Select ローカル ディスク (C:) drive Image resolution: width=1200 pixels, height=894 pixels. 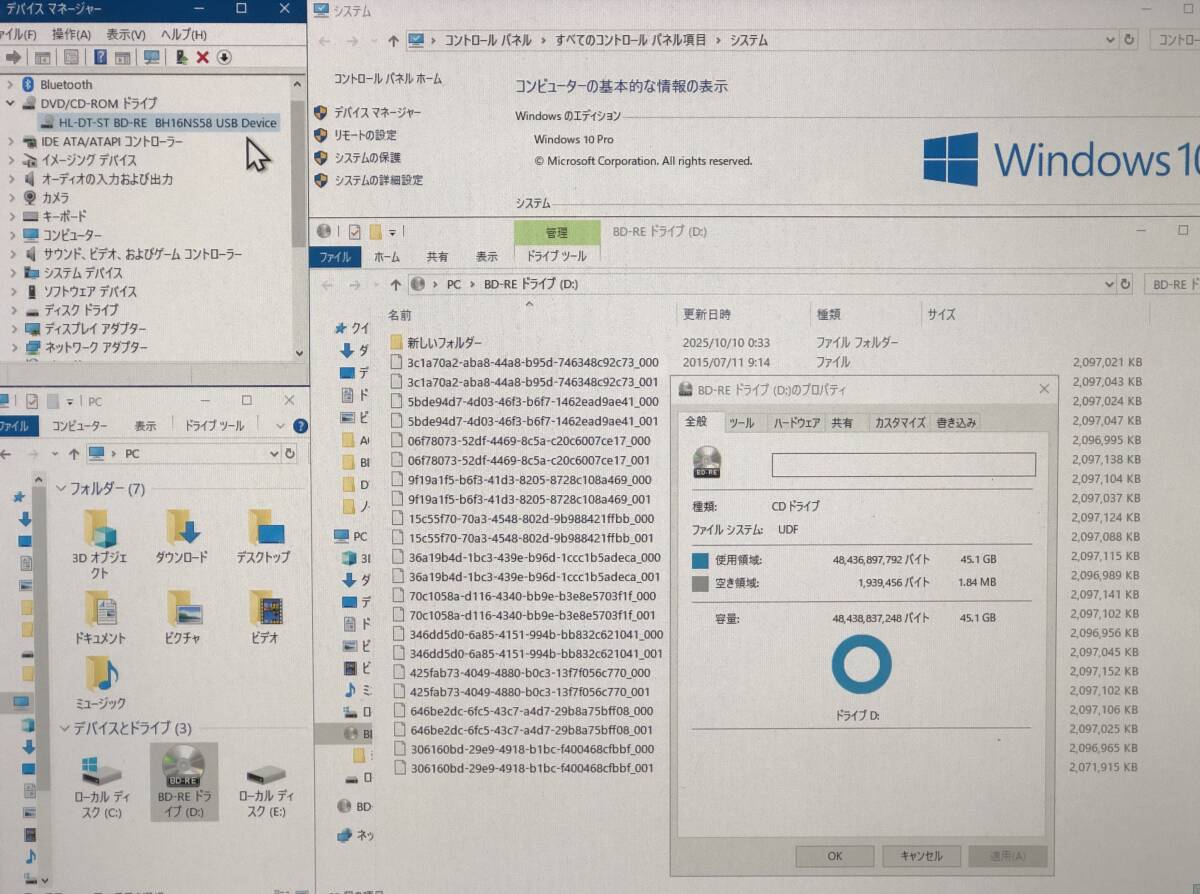pyautogui.click(x=100, y=787)
